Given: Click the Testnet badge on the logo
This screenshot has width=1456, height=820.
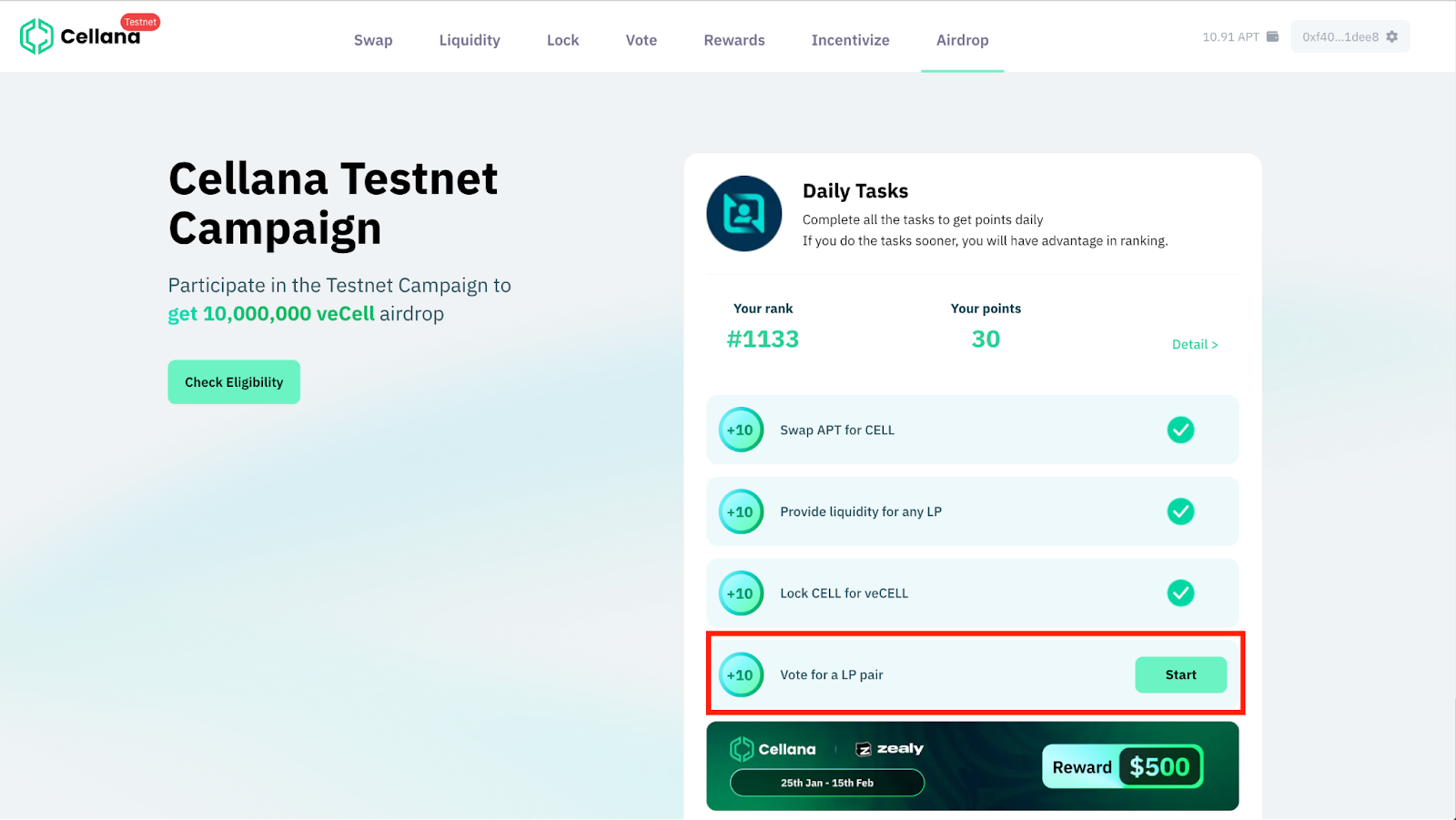Looking at the screenshot, I should 139,21.
